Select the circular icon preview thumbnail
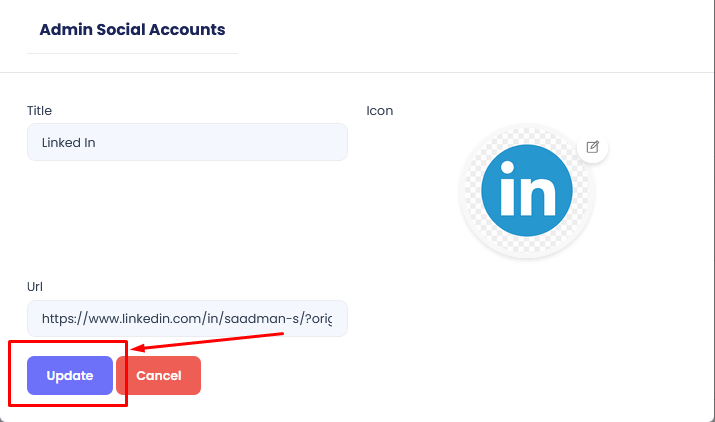The width and height of the screenshot is (715, 422). (x=526, y=192)
